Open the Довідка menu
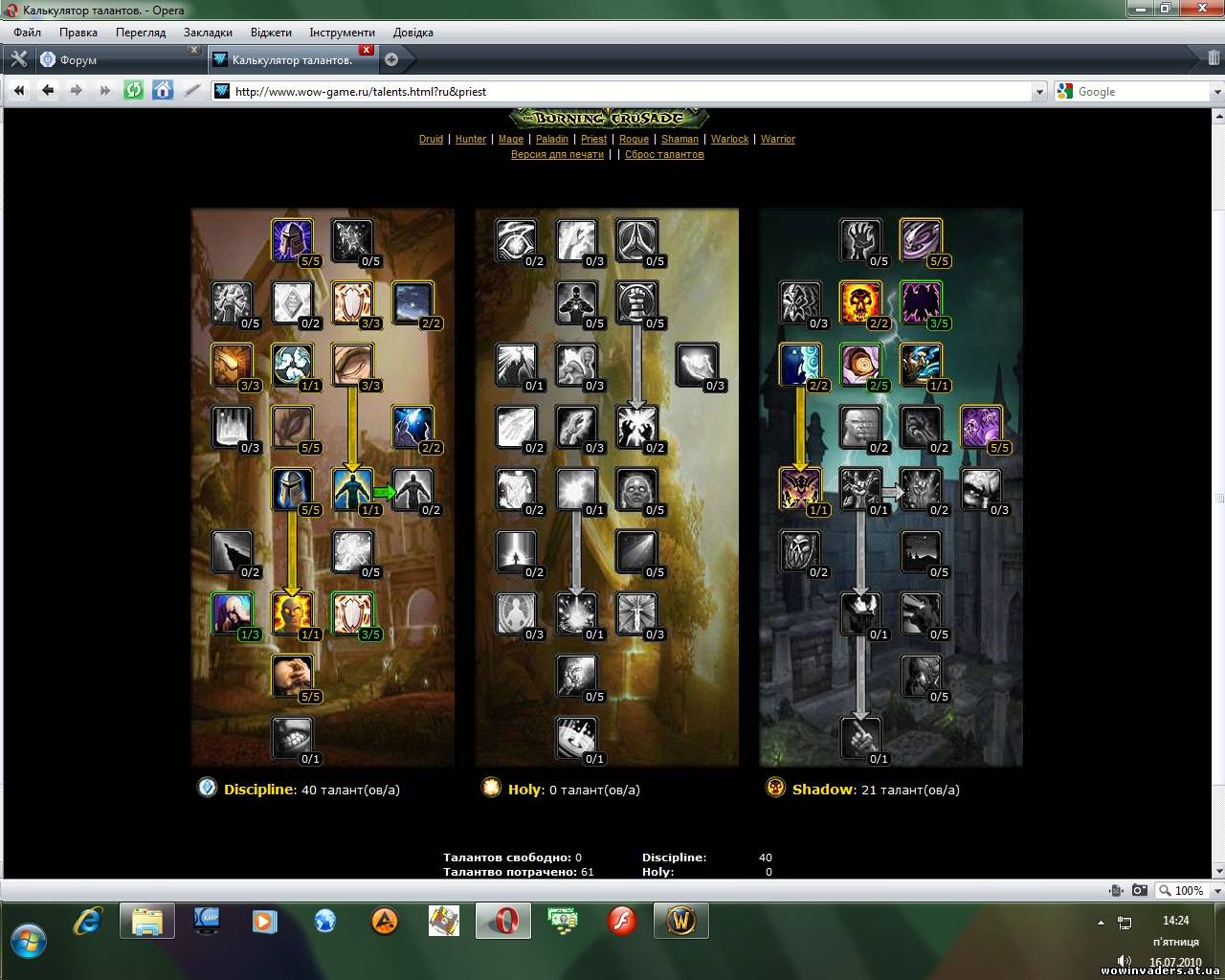 (x=412, y=32)
